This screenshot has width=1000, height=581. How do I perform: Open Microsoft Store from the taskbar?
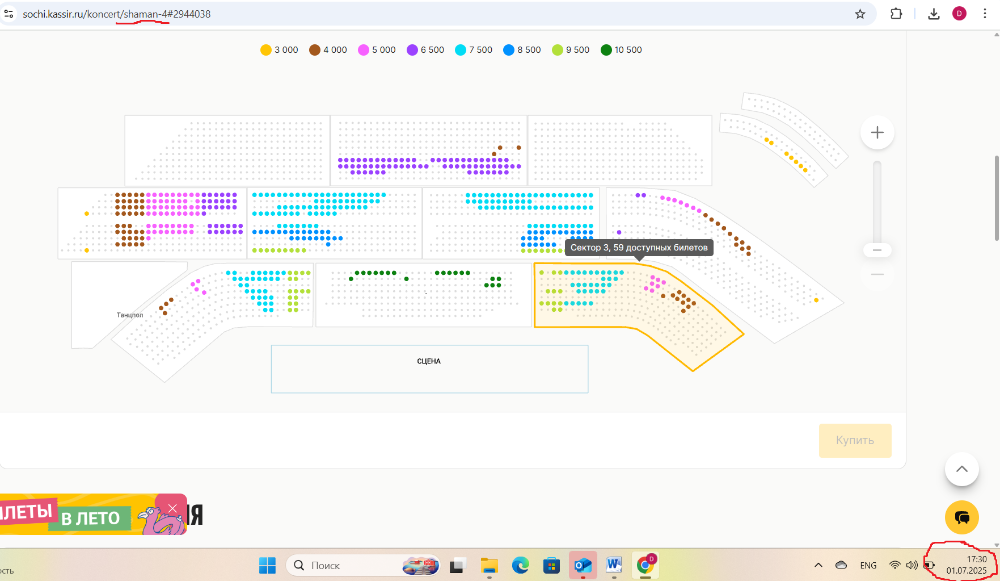coord(551,566)
